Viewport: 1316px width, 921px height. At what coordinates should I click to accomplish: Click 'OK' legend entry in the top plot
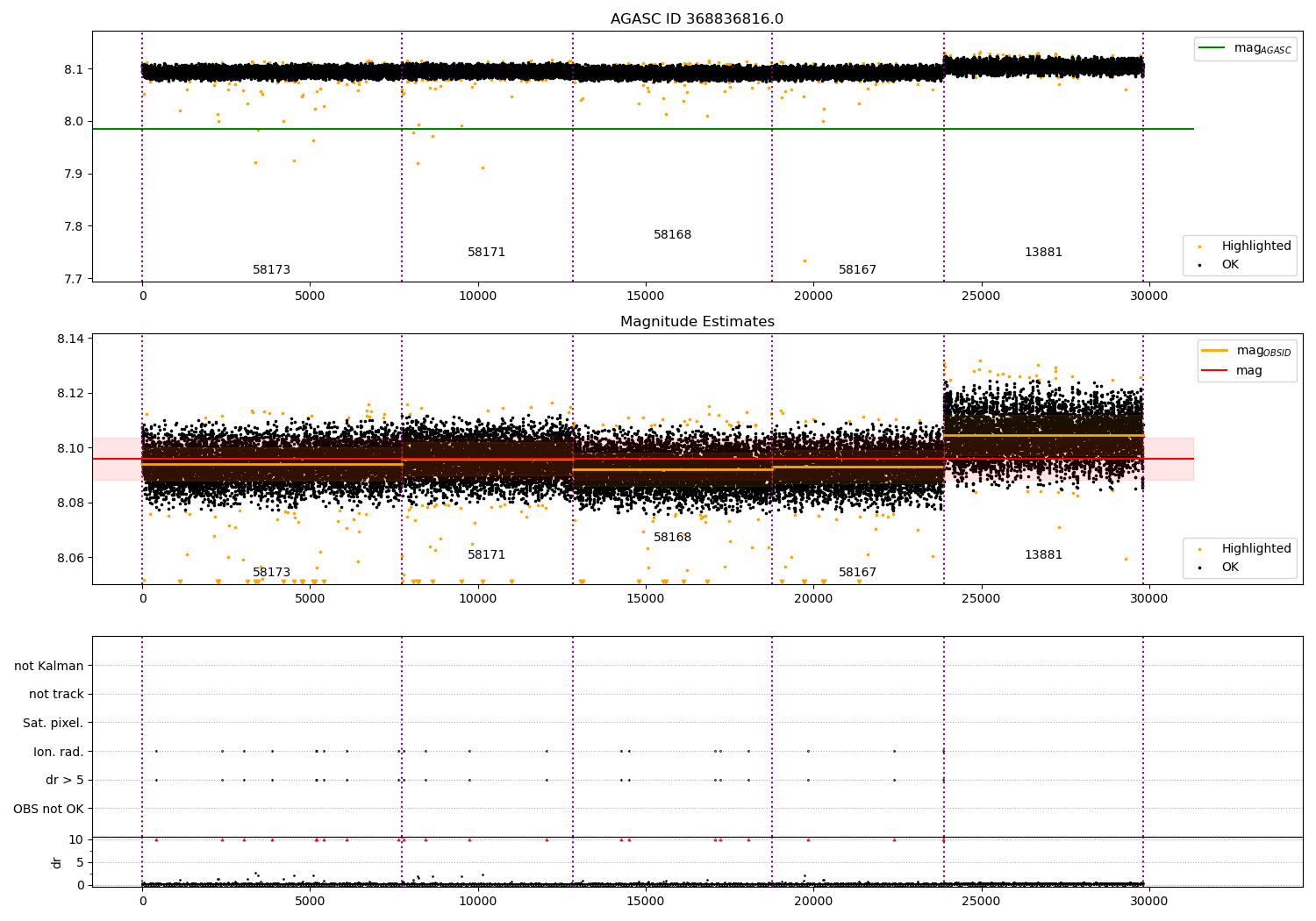[x=1230, y=265]
